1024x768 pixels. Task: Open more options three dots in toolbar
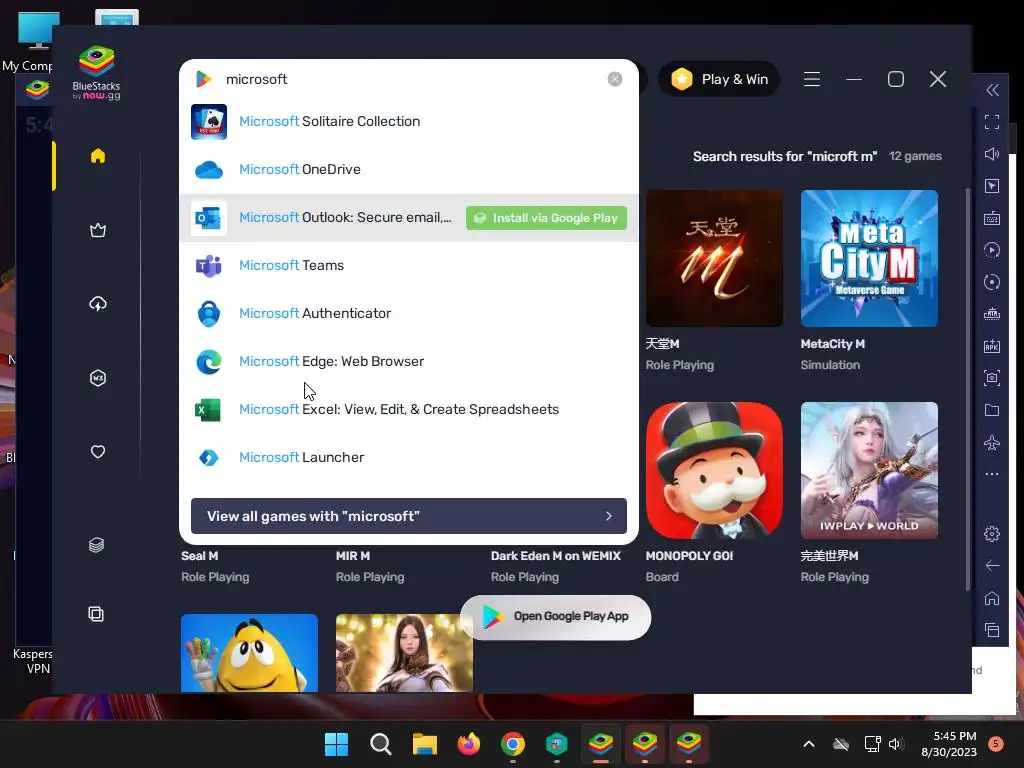point(992,474)
